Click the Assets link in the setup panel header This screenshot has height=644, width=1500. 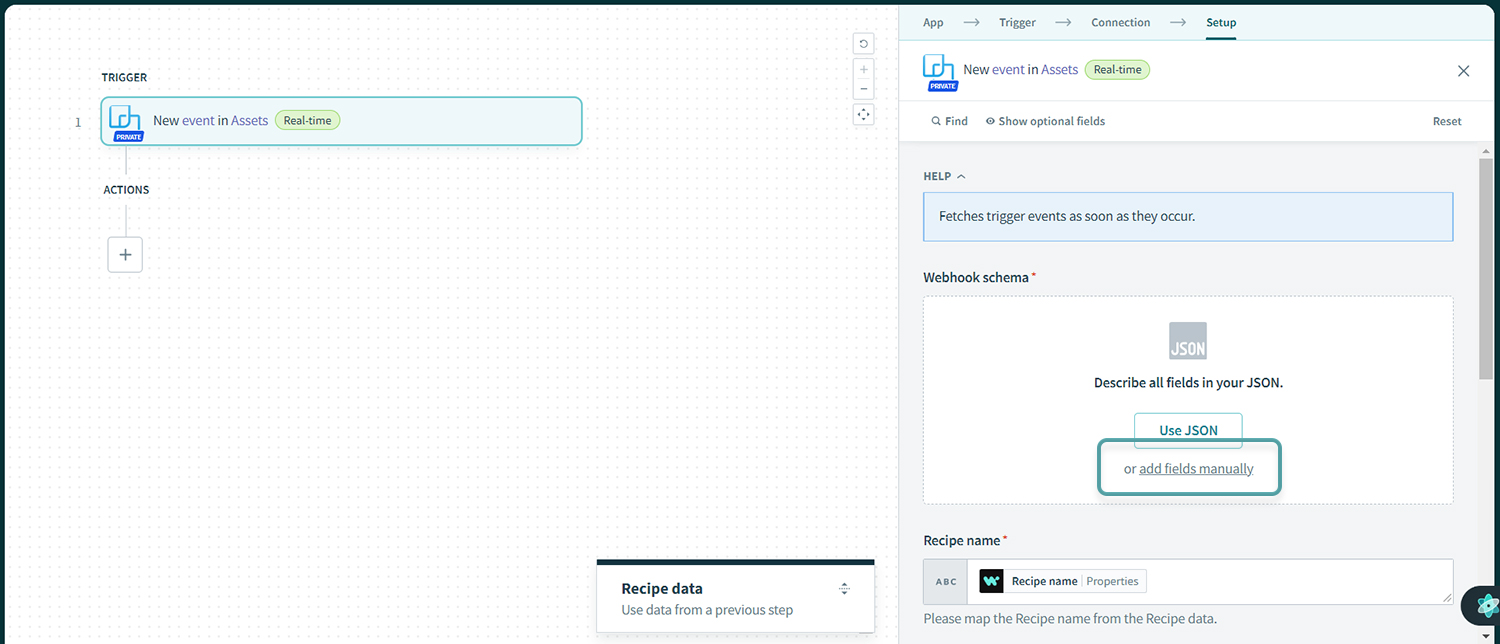1059,70
